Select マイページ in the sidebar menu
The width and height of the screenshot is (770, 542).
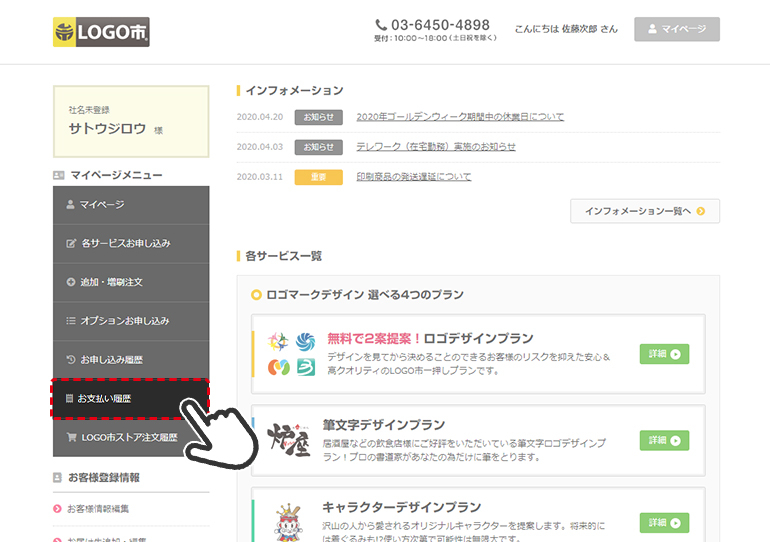tap(131, 205)
